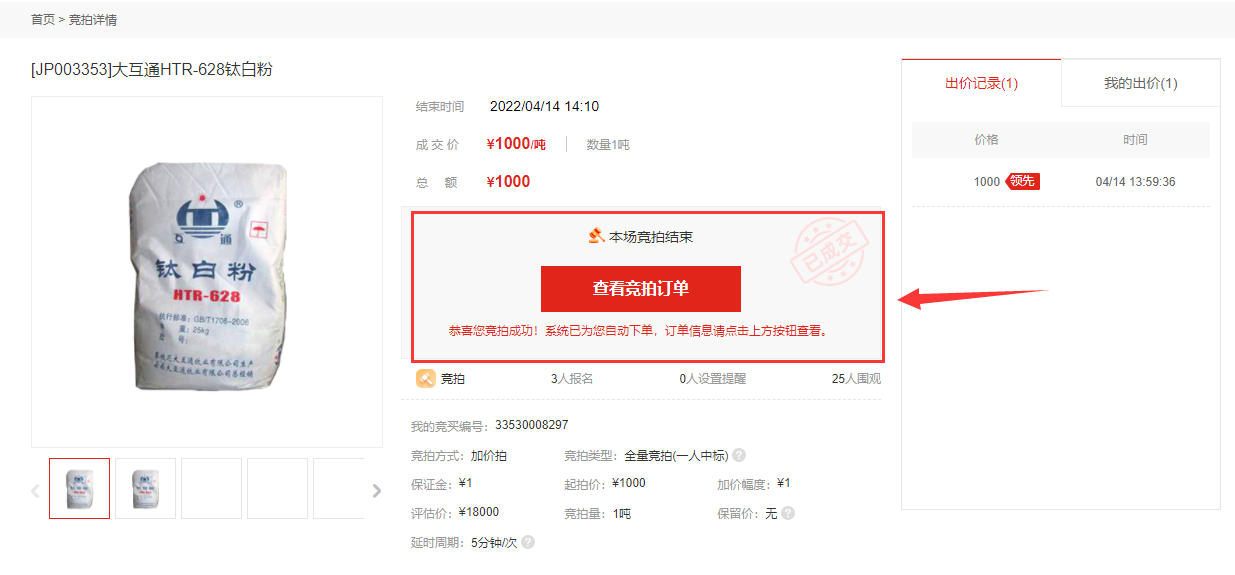Click the 数量1吨 text
The height and width of the screenshot is (575, 1235).
pos(608,145)
